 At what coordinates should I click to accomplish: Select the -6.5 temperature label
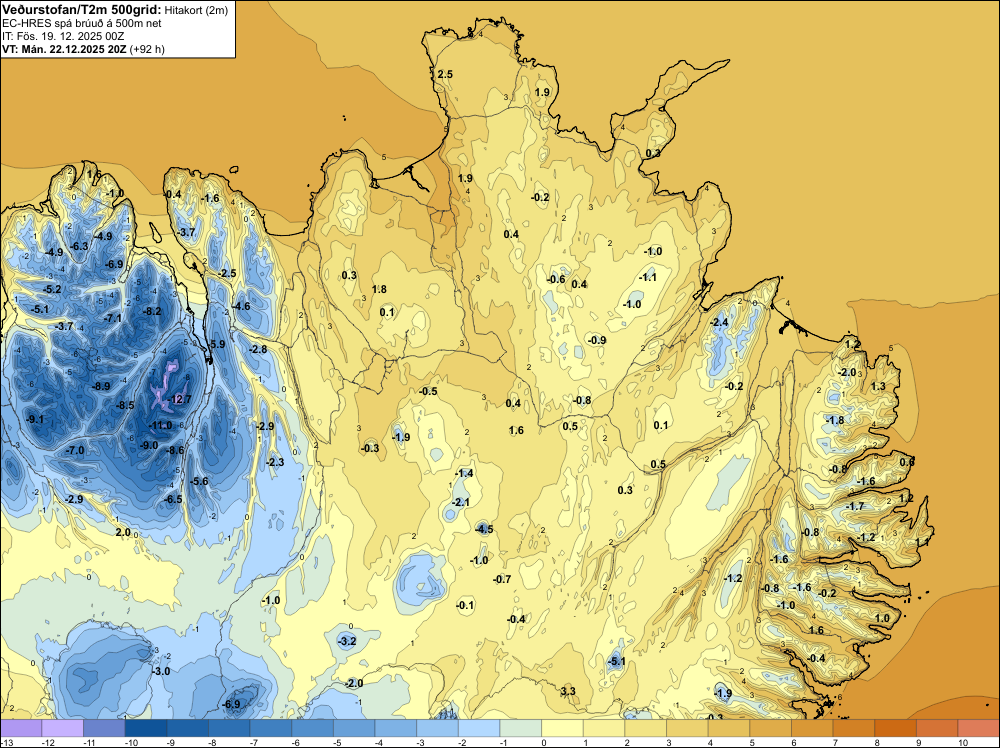(x=173, y=499)
